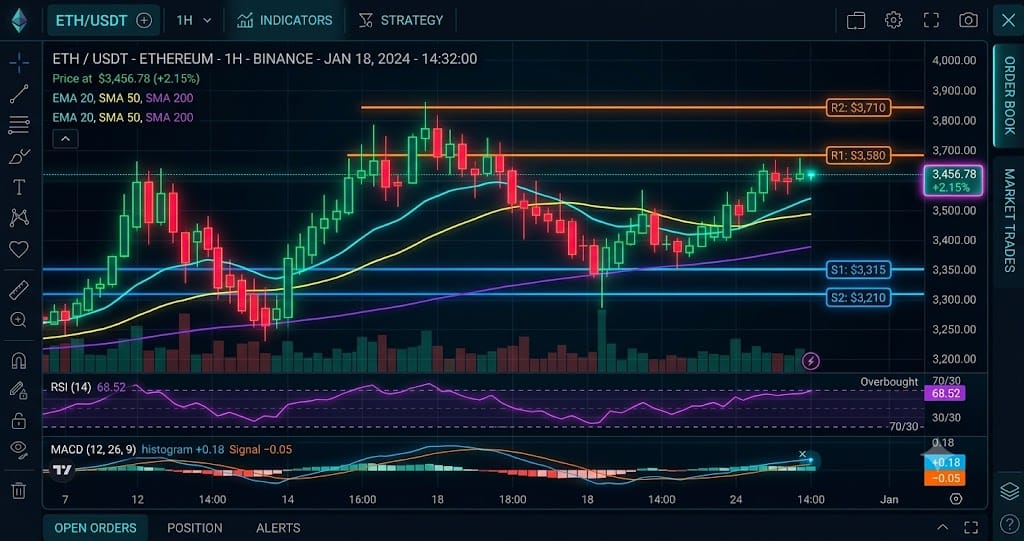Open help via question mark icon
The height and width of the screenshot is (541, 1024).
point(1009,523)
